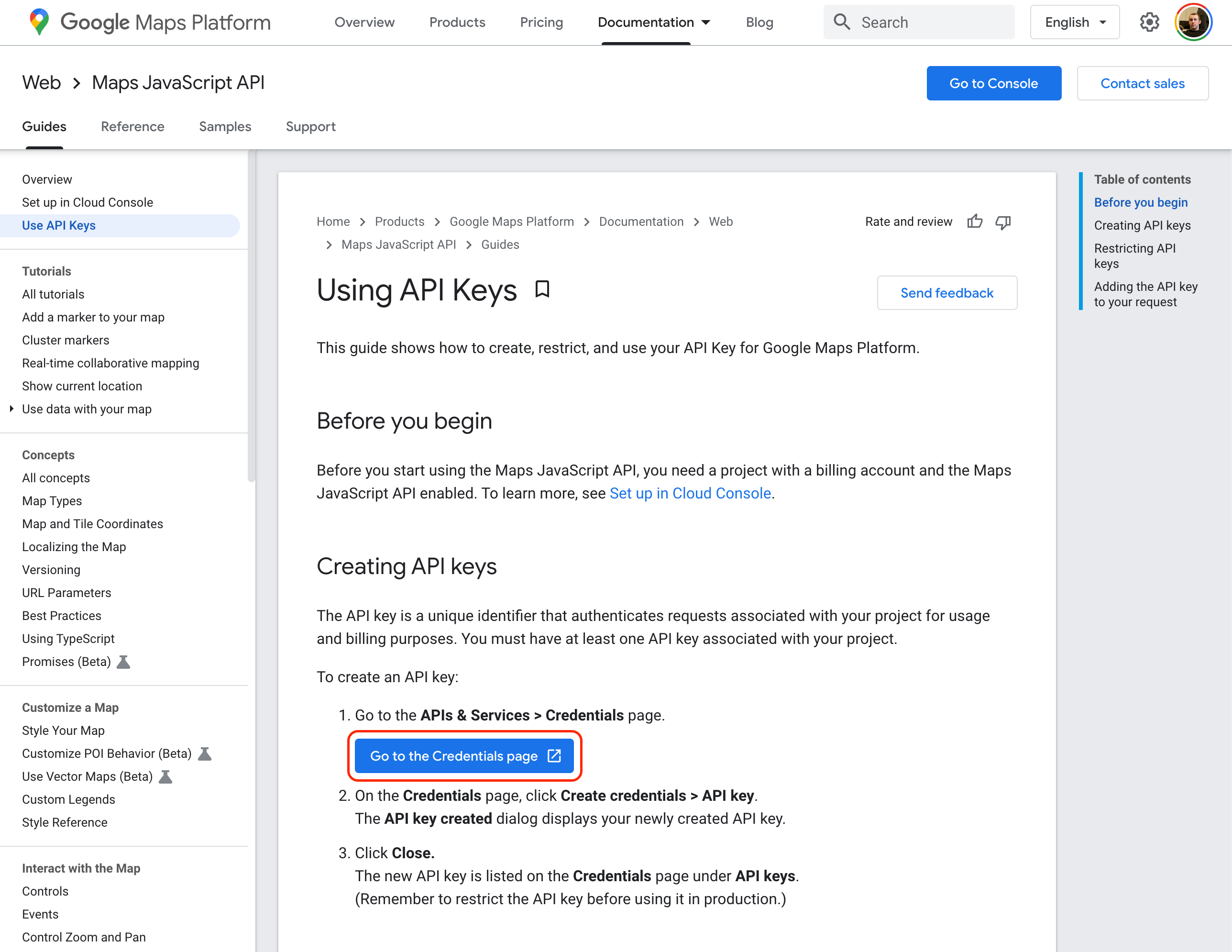
Task: Open Products breadcrumb link
Action: 399,222
